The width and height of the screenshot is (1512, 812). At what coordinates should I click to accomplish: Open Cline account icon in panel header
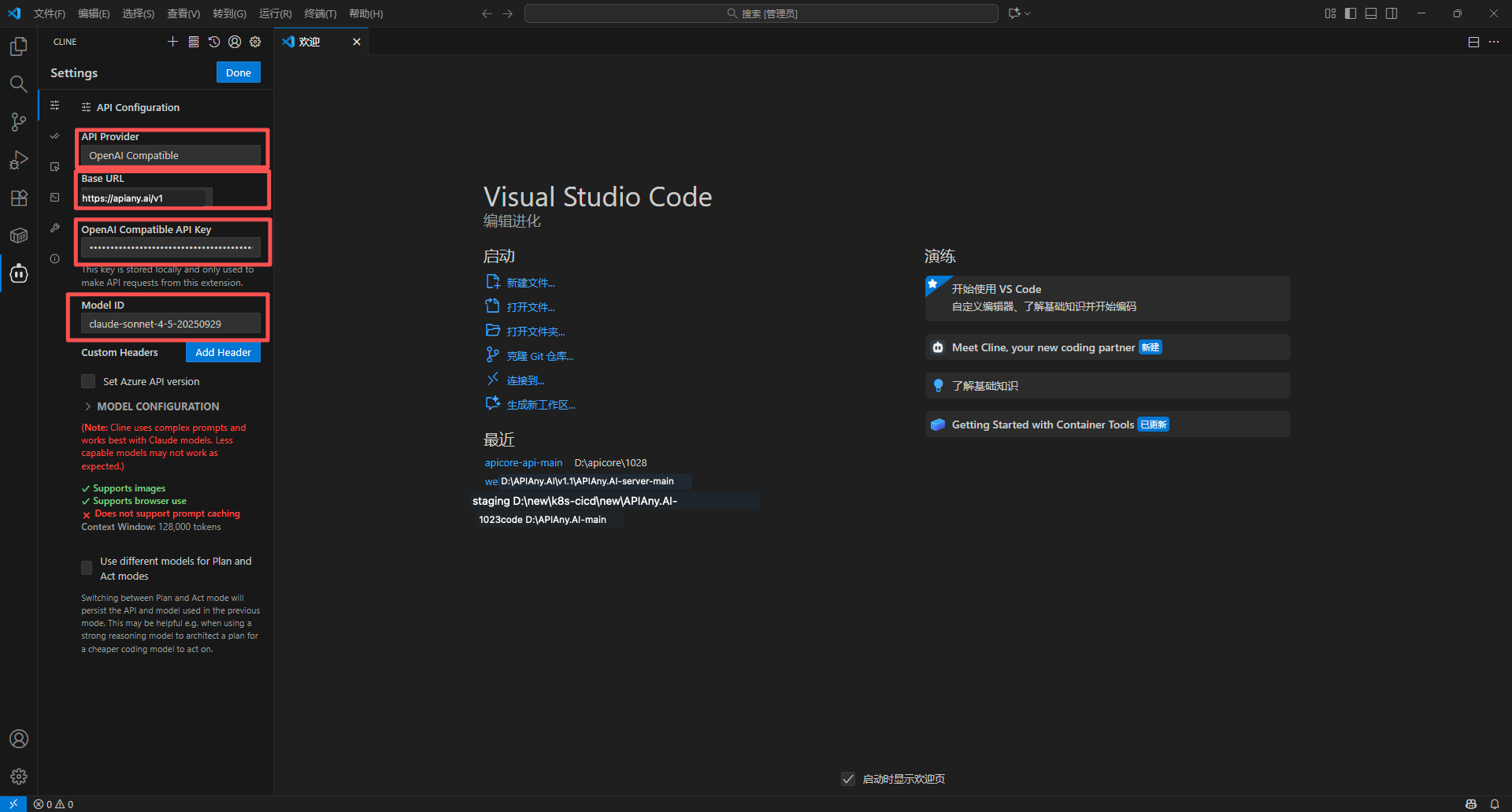[x=235, y=42]
